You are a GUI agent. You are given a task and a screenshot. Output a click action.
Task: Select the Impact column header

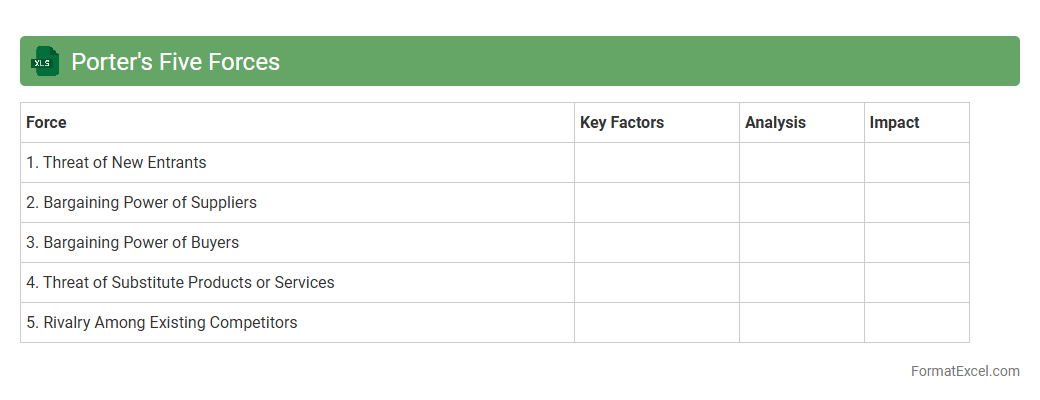point(894,123)
